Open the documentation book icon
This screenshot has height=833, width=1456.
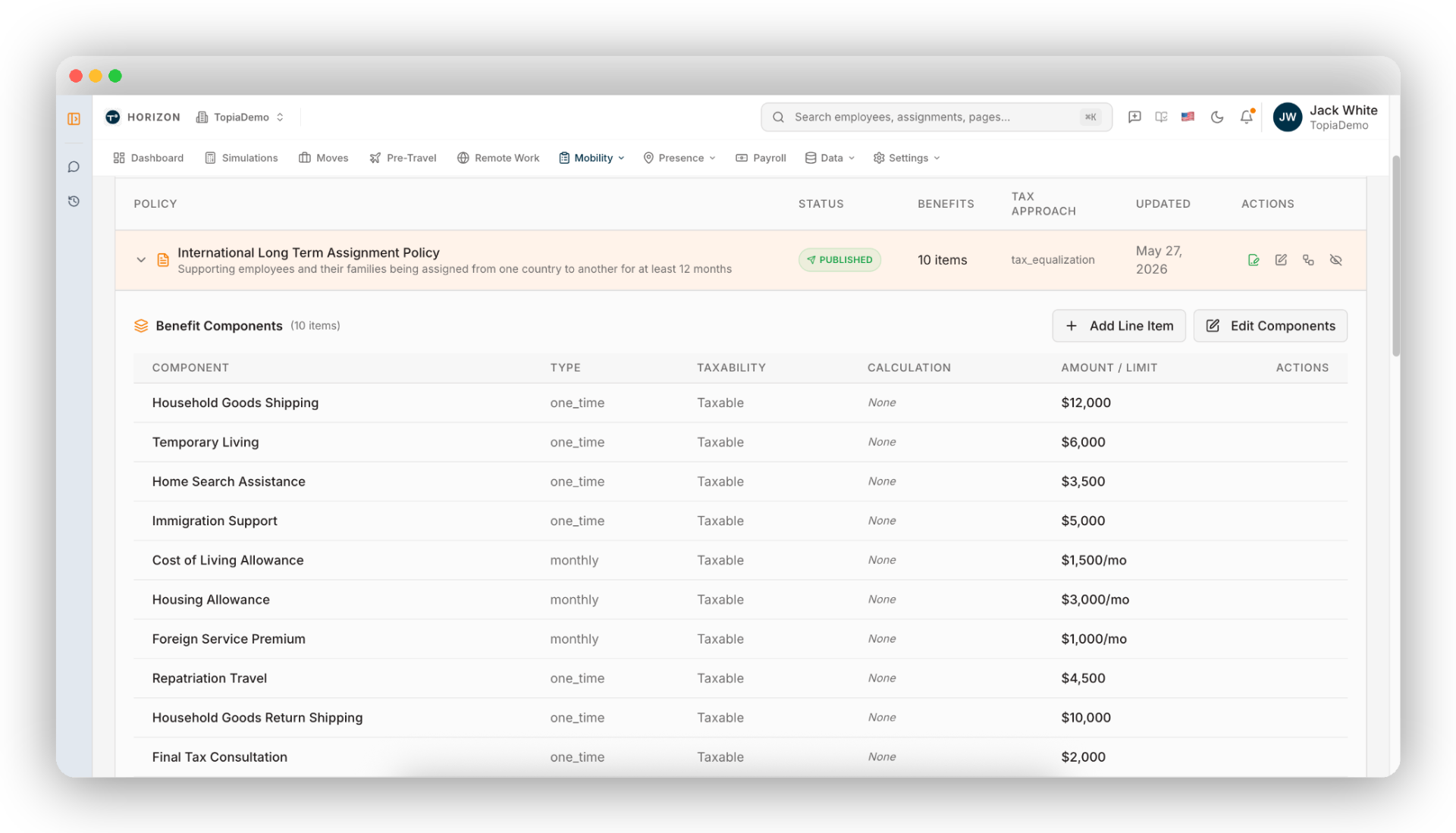[1161, 117]
